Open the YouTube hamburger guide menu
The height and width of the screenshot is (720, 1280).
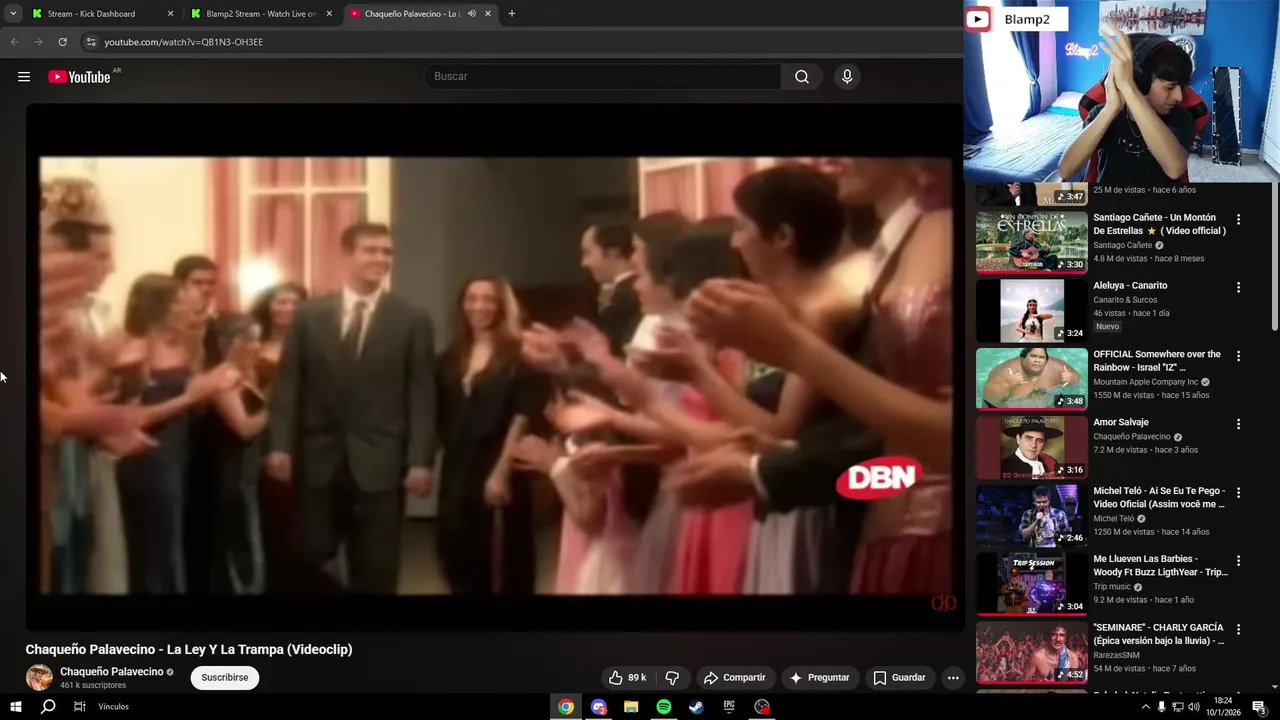[x=24, y=77]
